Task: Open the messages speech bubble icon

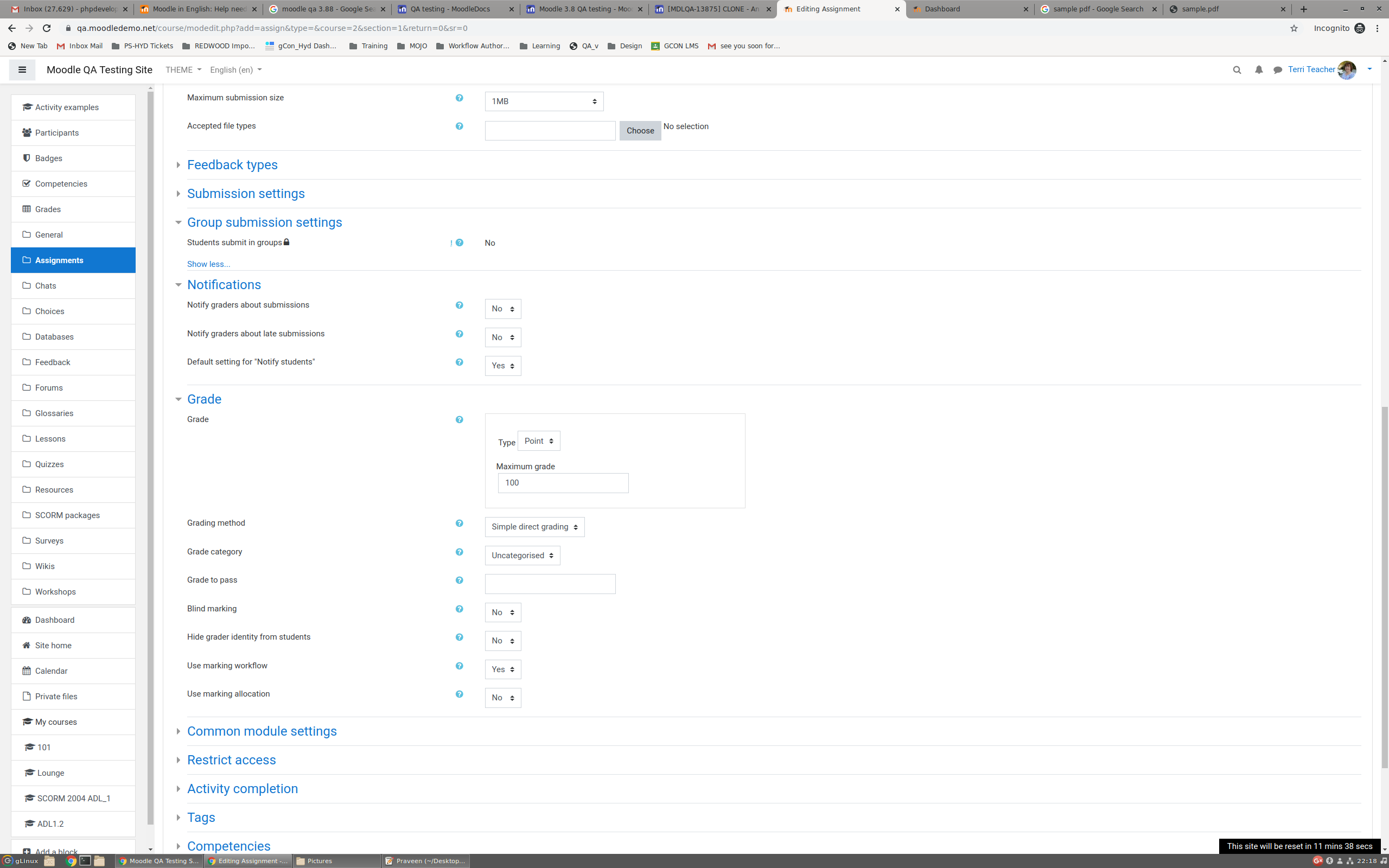Action: (x=1278, y=70)
